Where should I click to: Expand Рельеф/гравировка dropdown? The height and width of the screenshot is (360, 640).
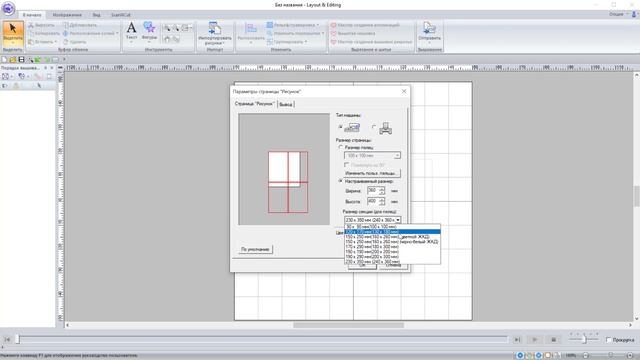(x=318, y=25)
